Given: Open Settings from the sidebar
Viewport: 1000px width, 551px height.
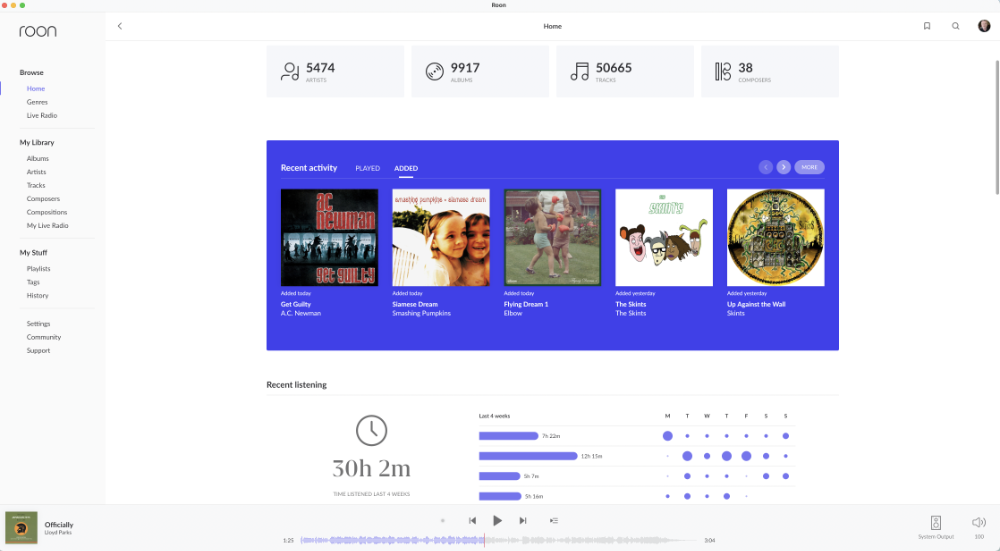Looking at the screenshot, I should 38,323.
